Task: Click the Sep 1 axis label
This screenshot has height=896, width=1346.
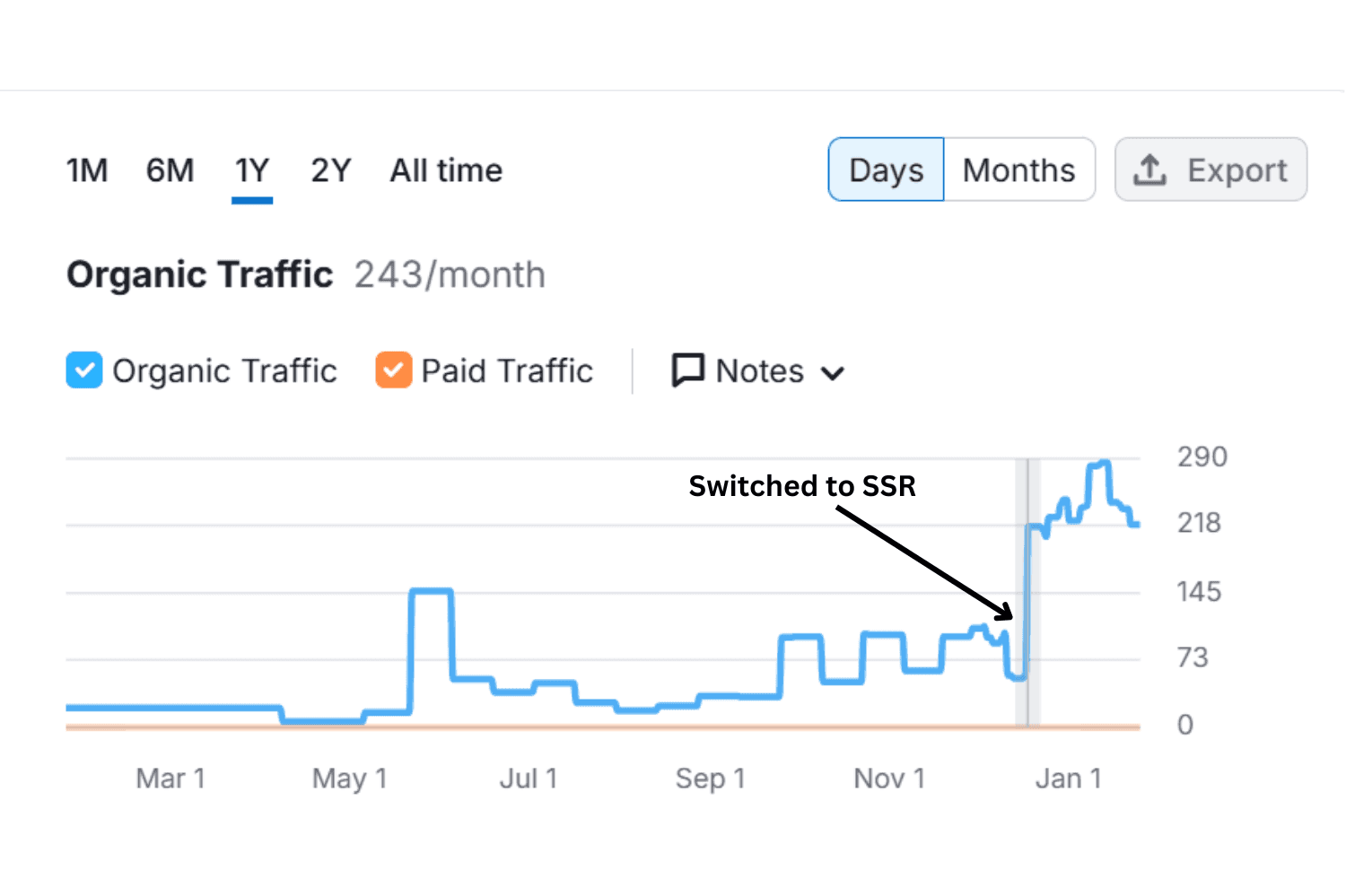Action: tap(710, 779)
